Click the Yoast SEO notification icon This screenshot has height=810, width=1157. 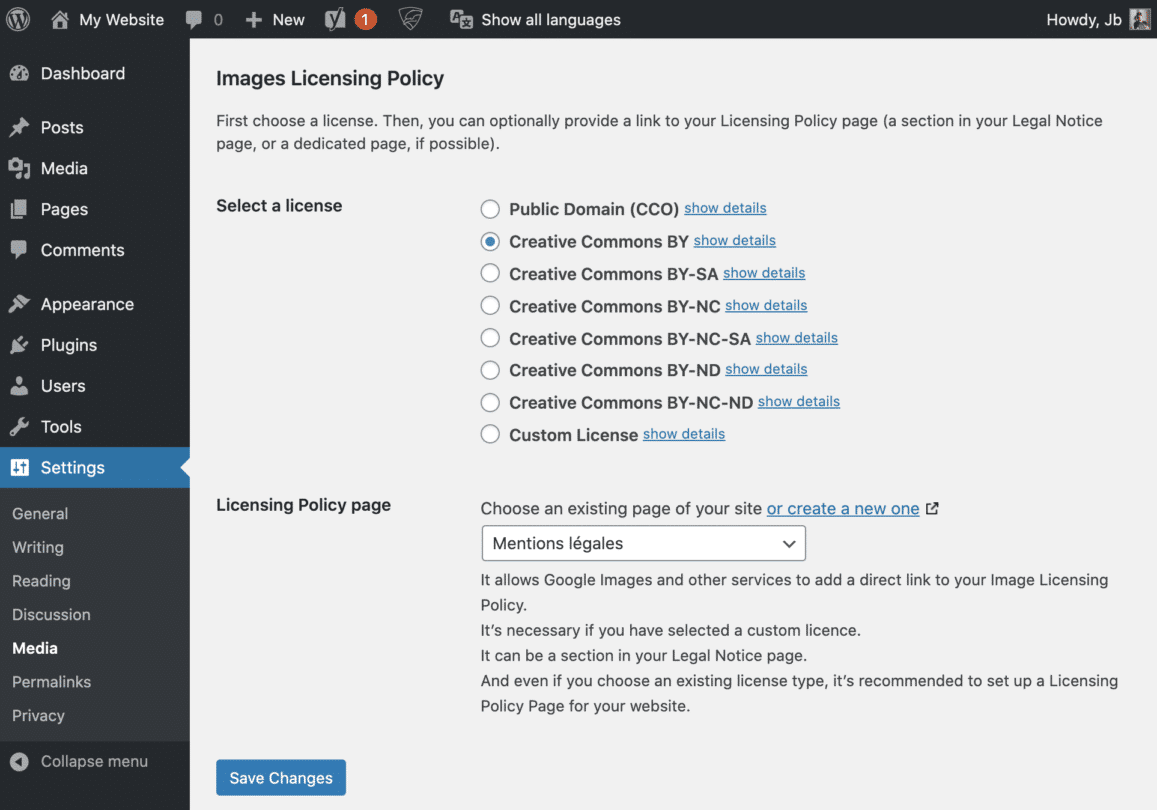(336, 19)
